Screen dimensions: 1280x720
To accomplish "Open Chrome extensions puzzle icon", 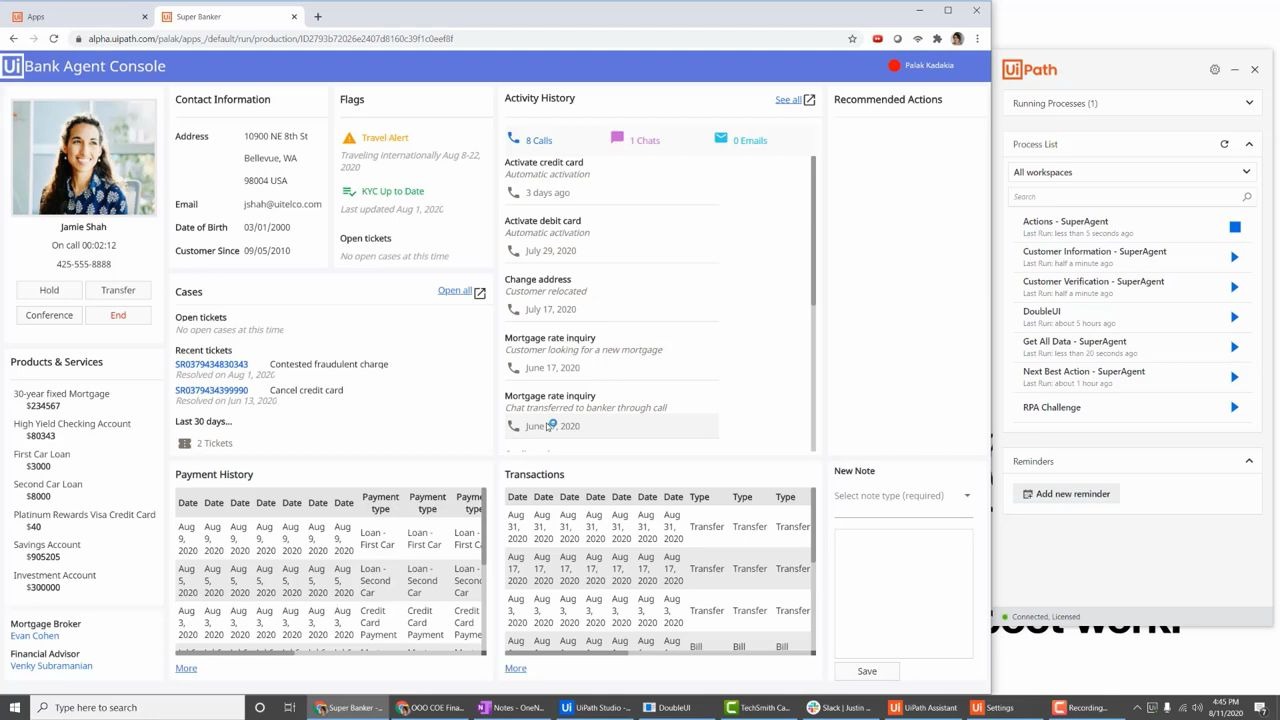I will [937, 39].
